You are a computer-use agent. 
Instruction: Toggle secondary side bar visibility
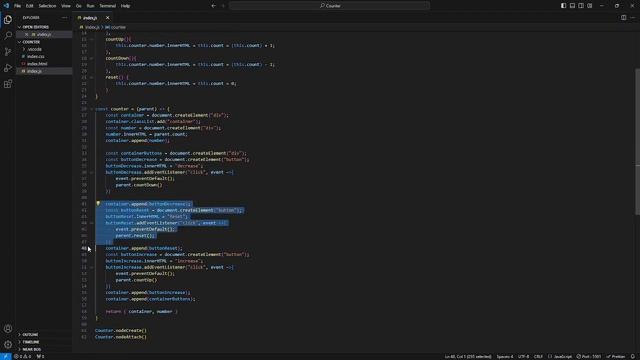(x=581, y=6)
